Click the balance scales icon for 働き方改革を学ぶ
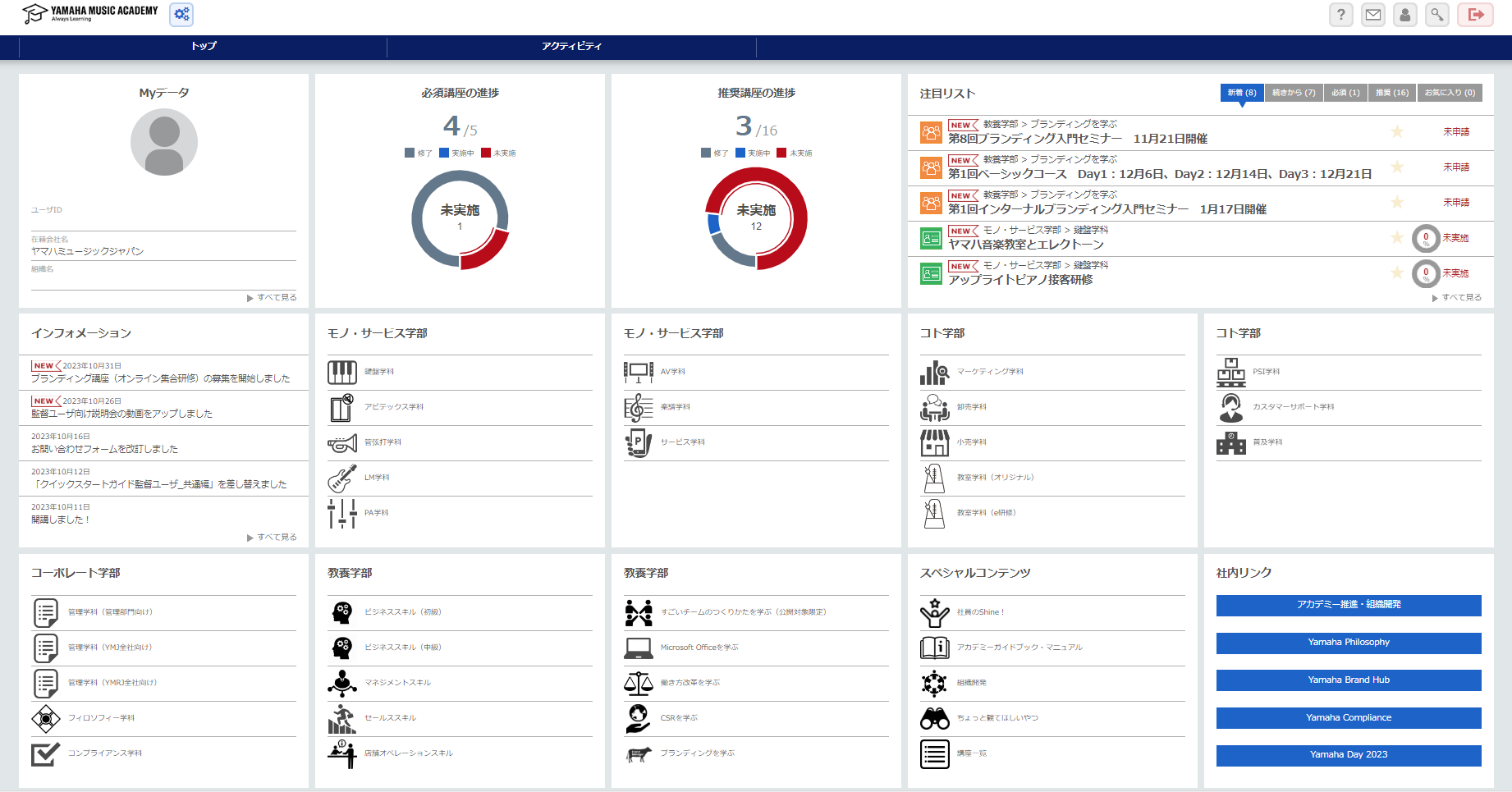This screenshot has height=792, width=1512. (639, 683)
